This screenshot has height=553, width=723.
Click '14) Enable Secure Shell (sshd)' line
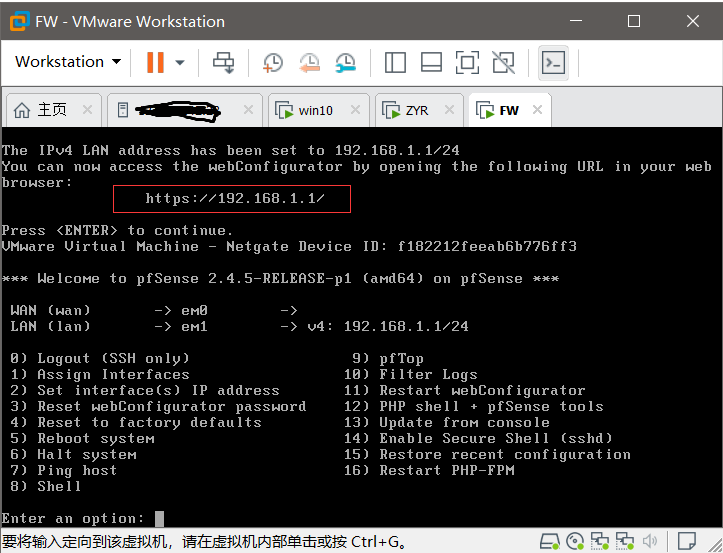478,438
